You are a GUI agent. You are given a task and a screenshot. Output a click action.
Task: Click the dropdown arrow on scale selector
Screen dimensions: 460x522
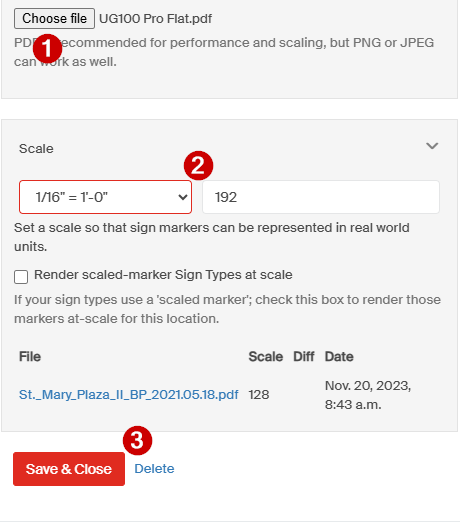point(183,197)
